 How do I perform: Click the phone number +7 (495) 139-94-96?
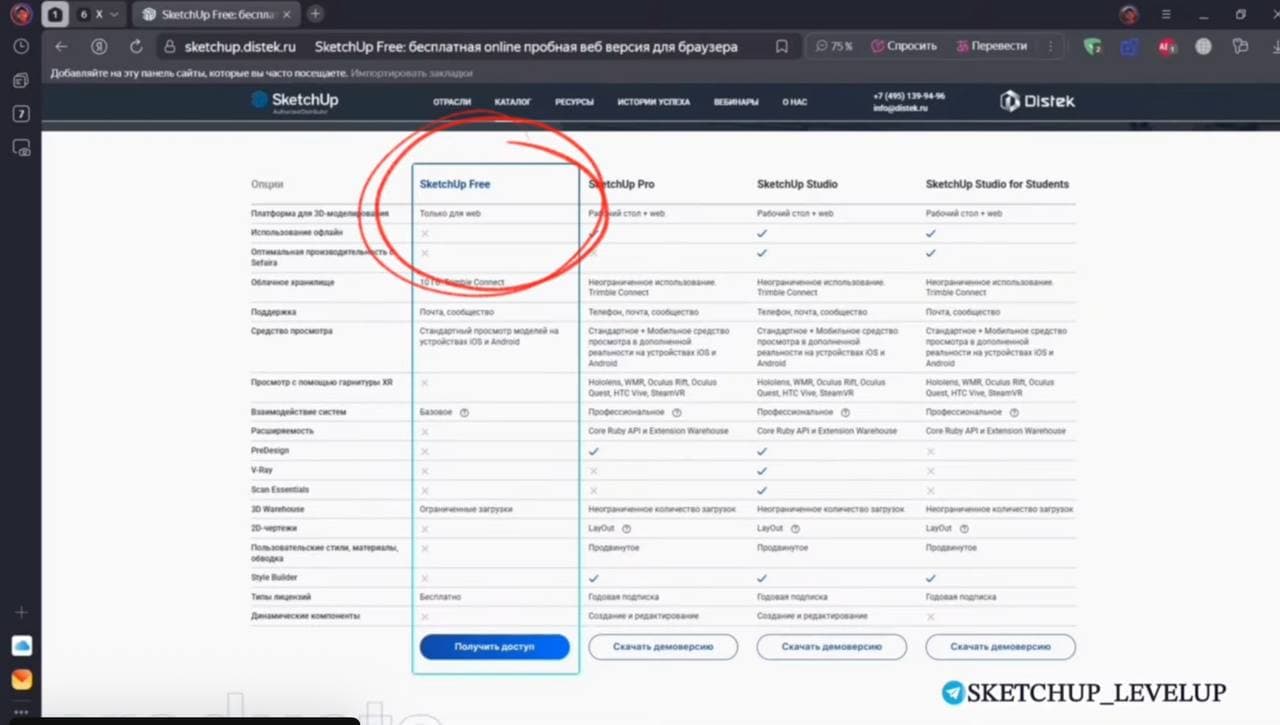coord(909,96)
